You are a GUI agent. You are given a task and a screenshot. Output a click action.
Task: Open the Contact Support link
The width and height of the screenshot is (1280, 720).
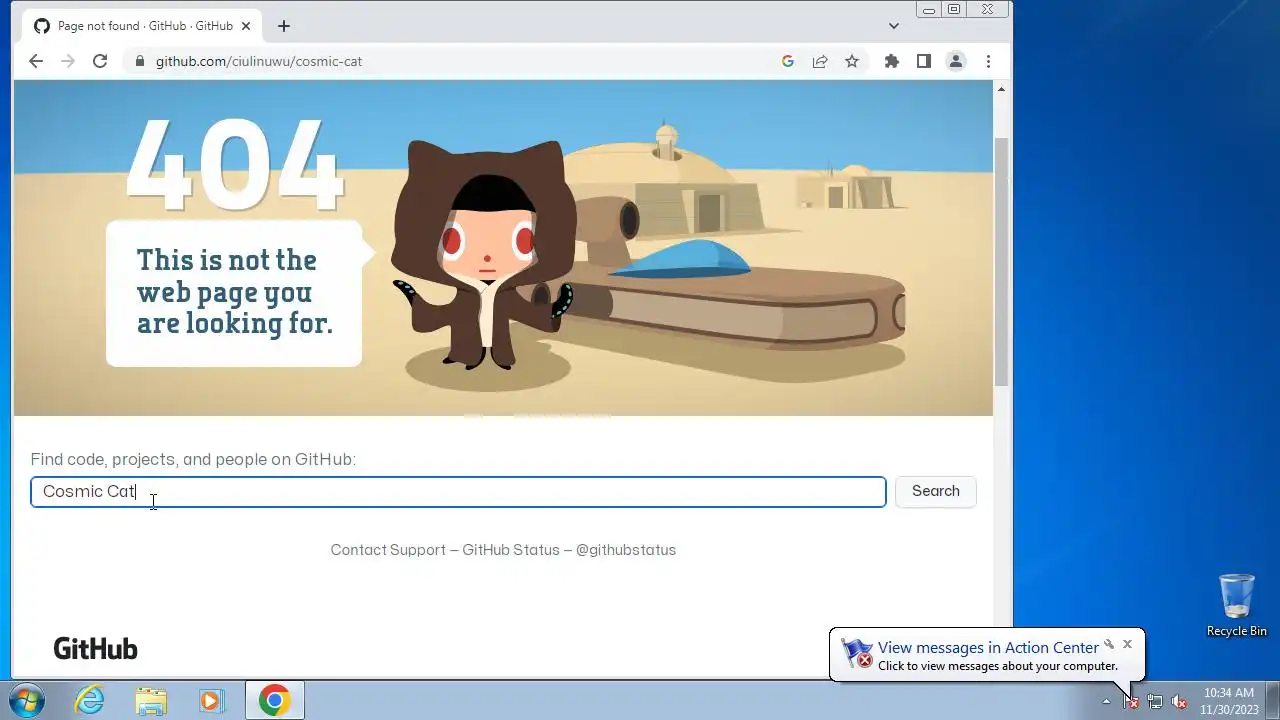click(x=388, y=550)
